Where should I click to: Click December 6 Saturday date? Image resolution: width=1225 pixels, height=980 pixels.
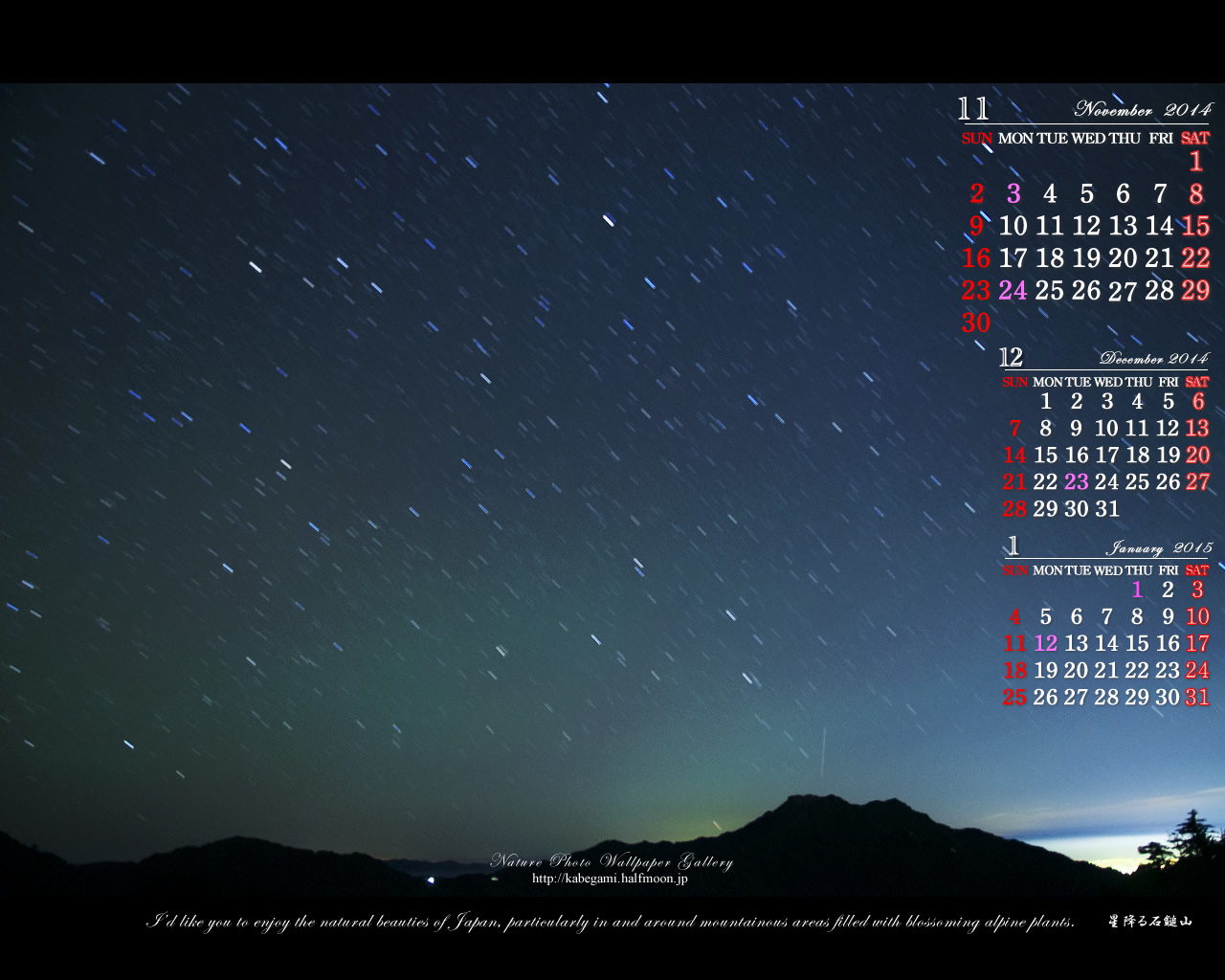click(1198, 401)
